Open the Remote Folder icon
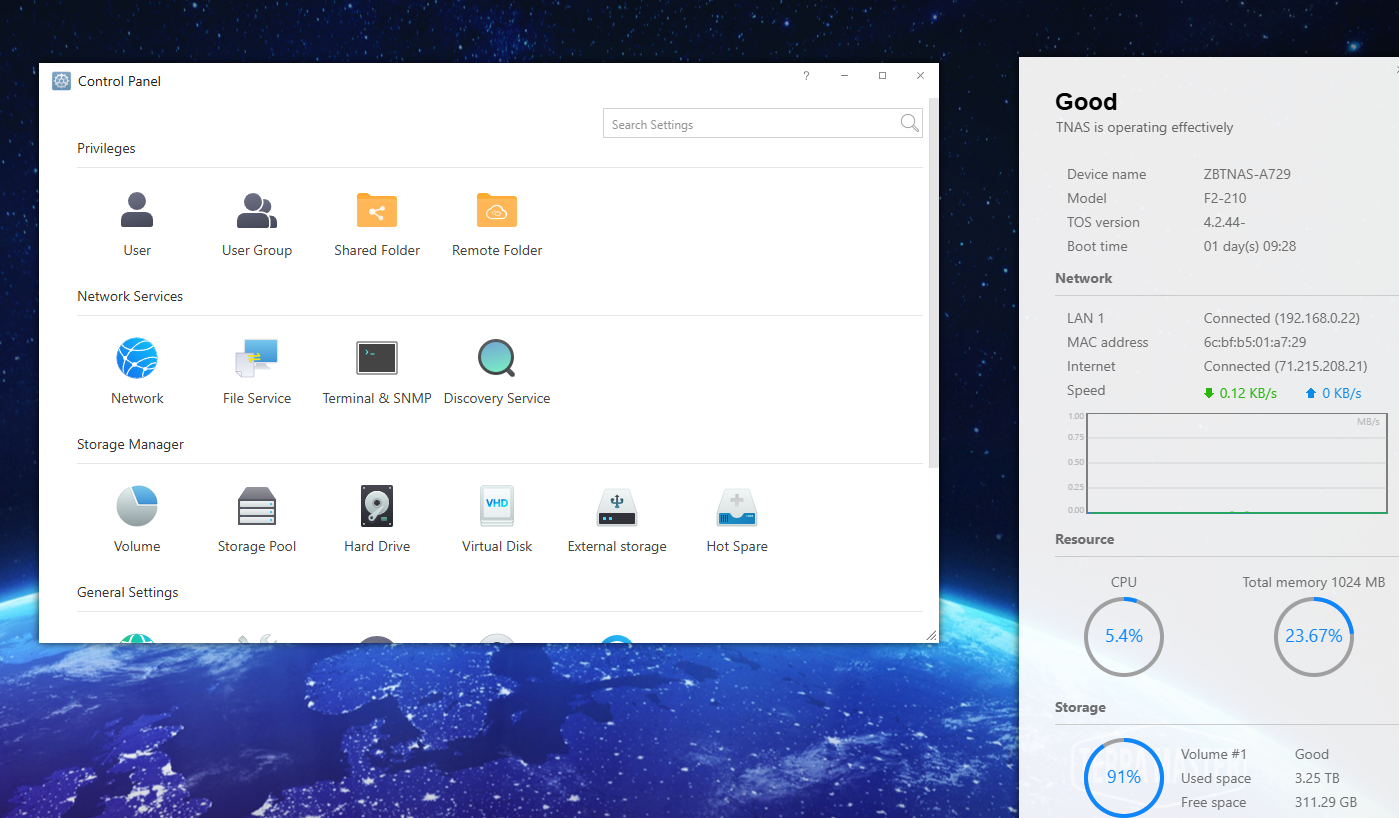 pyautogui.click(x=497, y=211)
